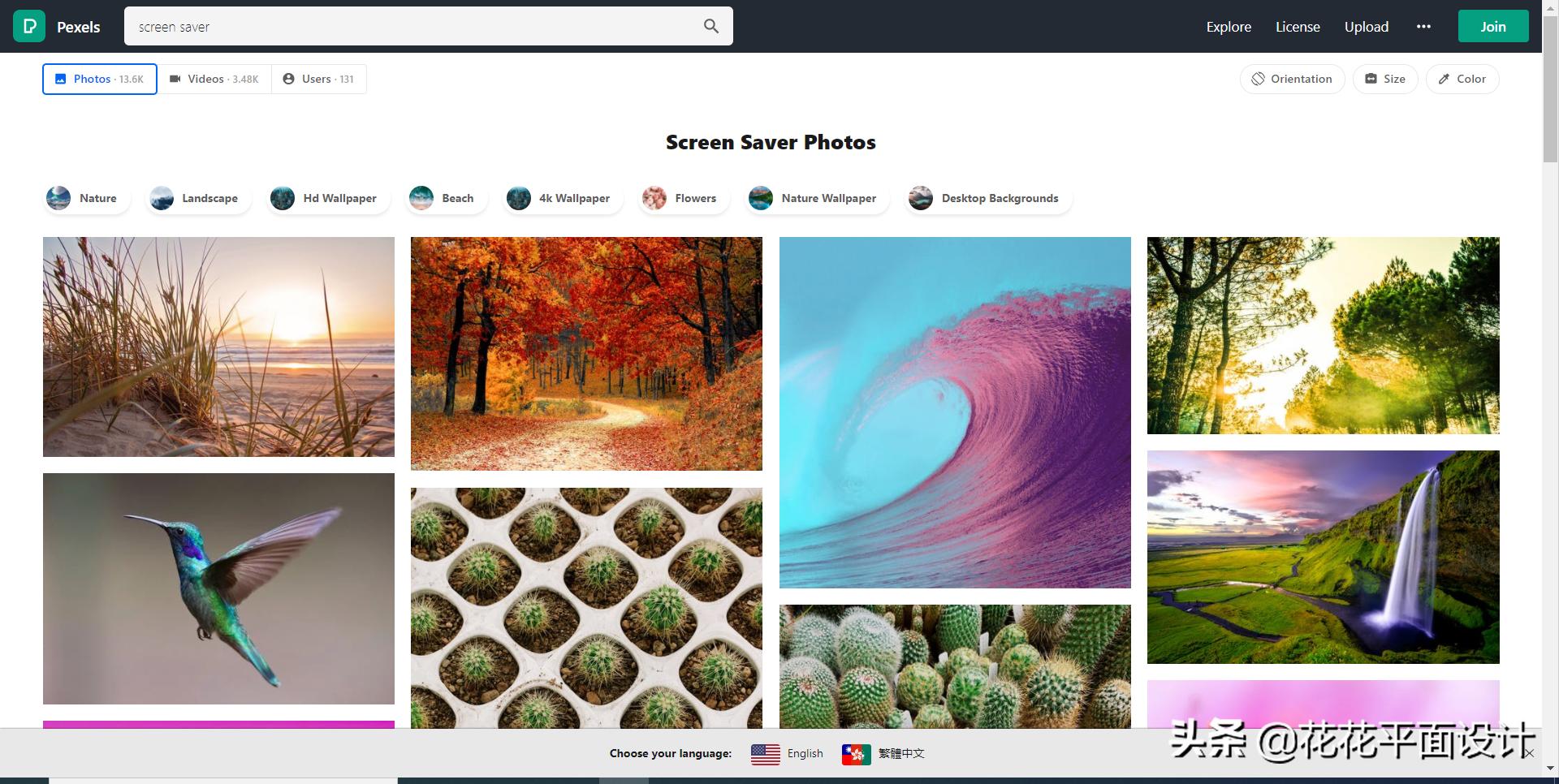Screen dimensions: 1559x784
Task: Open the three-dots more menu
Action: tap(1423, 27)
